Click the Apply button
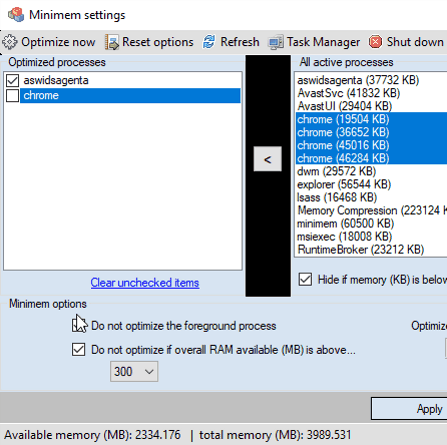Image resolution: width=447 pixels, height=445 pixels. 409,408
